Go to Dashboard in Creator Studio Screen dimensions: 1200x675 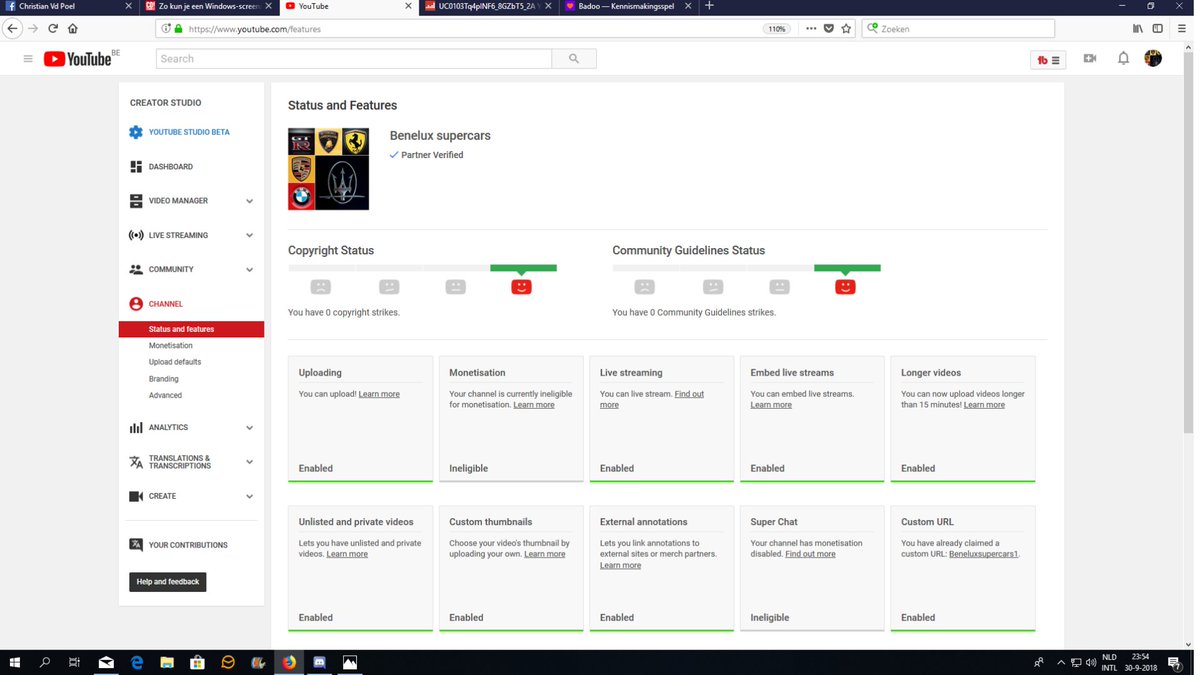click(162, 167)
